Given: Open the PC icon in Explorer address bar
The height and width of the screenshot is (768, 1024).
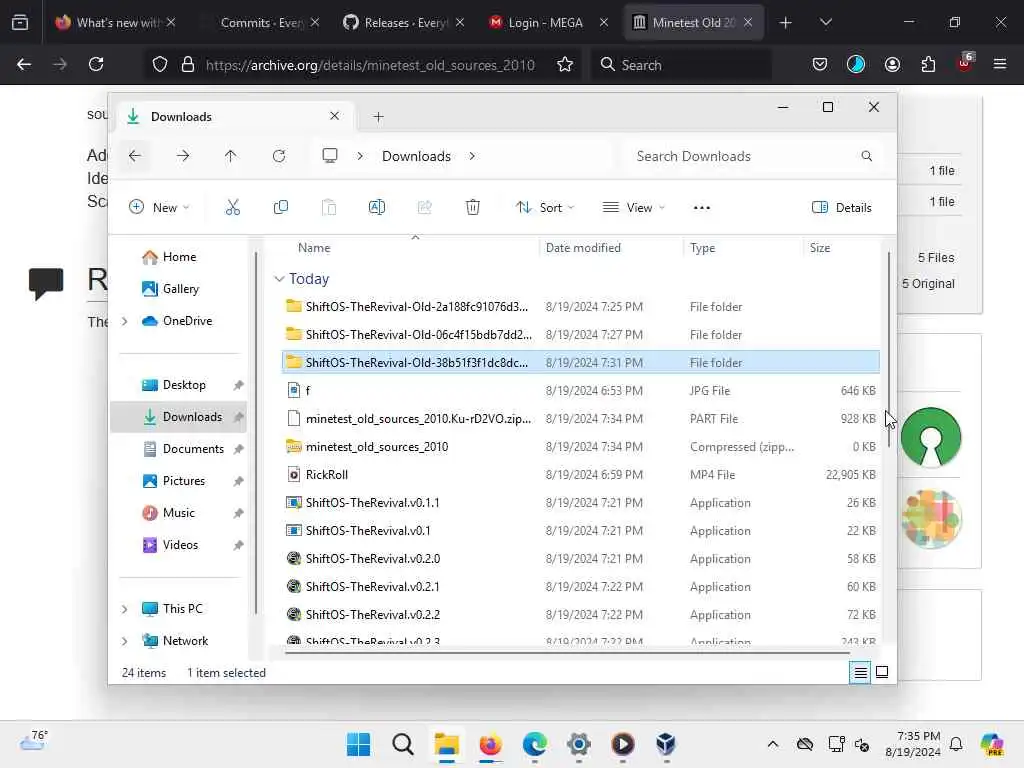Looking at the screenshot, I should click(x=330, y=156).
